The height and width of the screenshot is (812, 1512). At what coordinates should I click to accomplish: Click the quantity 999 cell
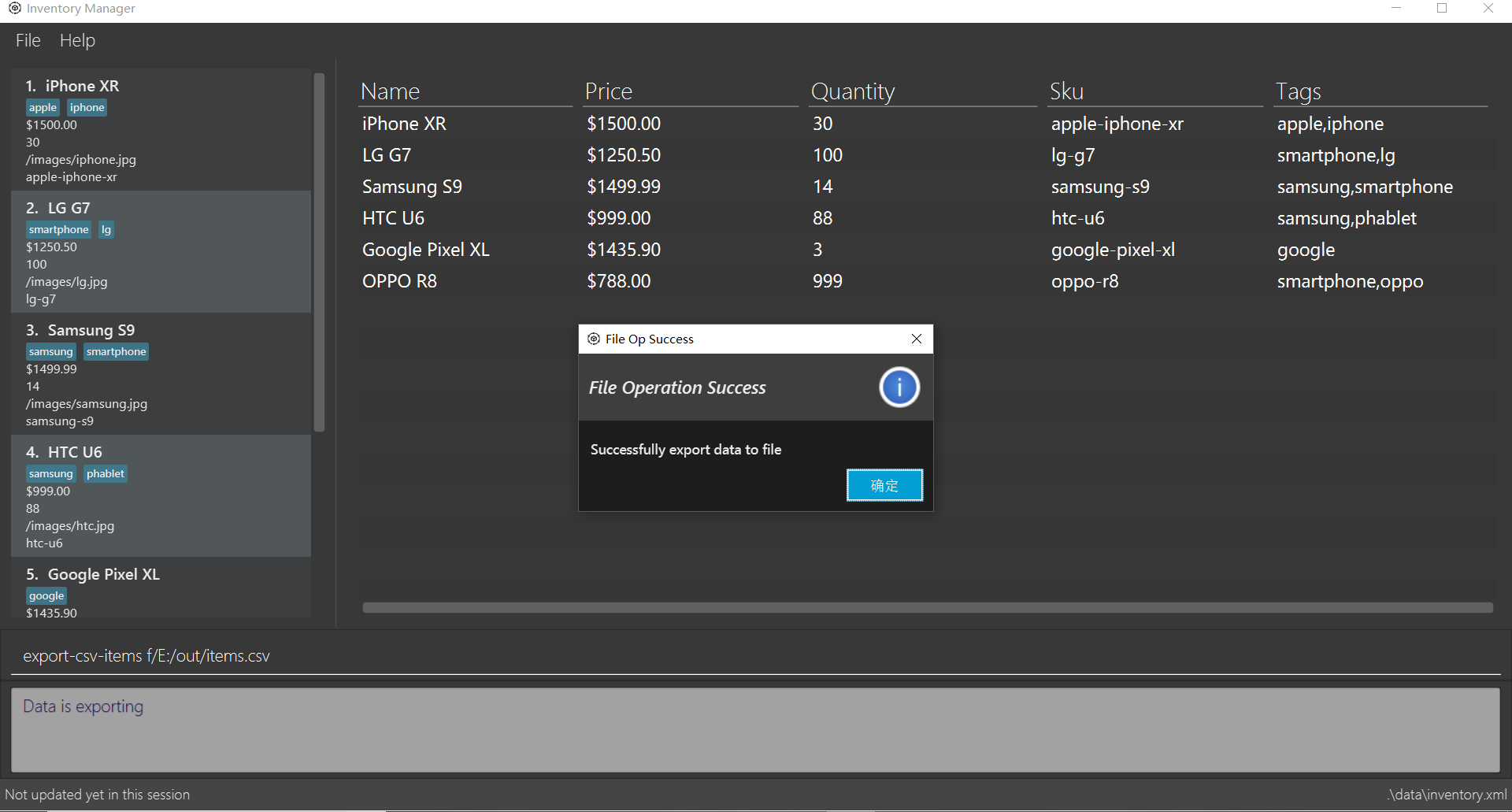click(828, 281)
